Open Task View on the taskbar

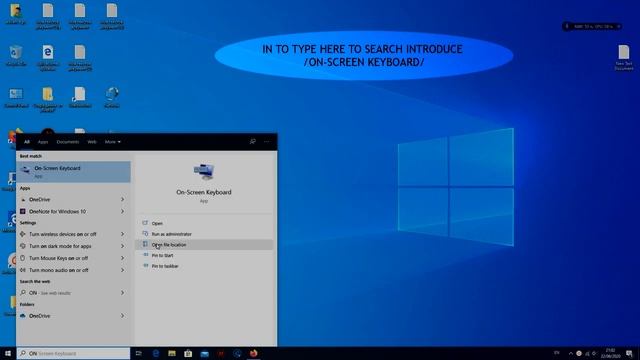pos(139,353)
